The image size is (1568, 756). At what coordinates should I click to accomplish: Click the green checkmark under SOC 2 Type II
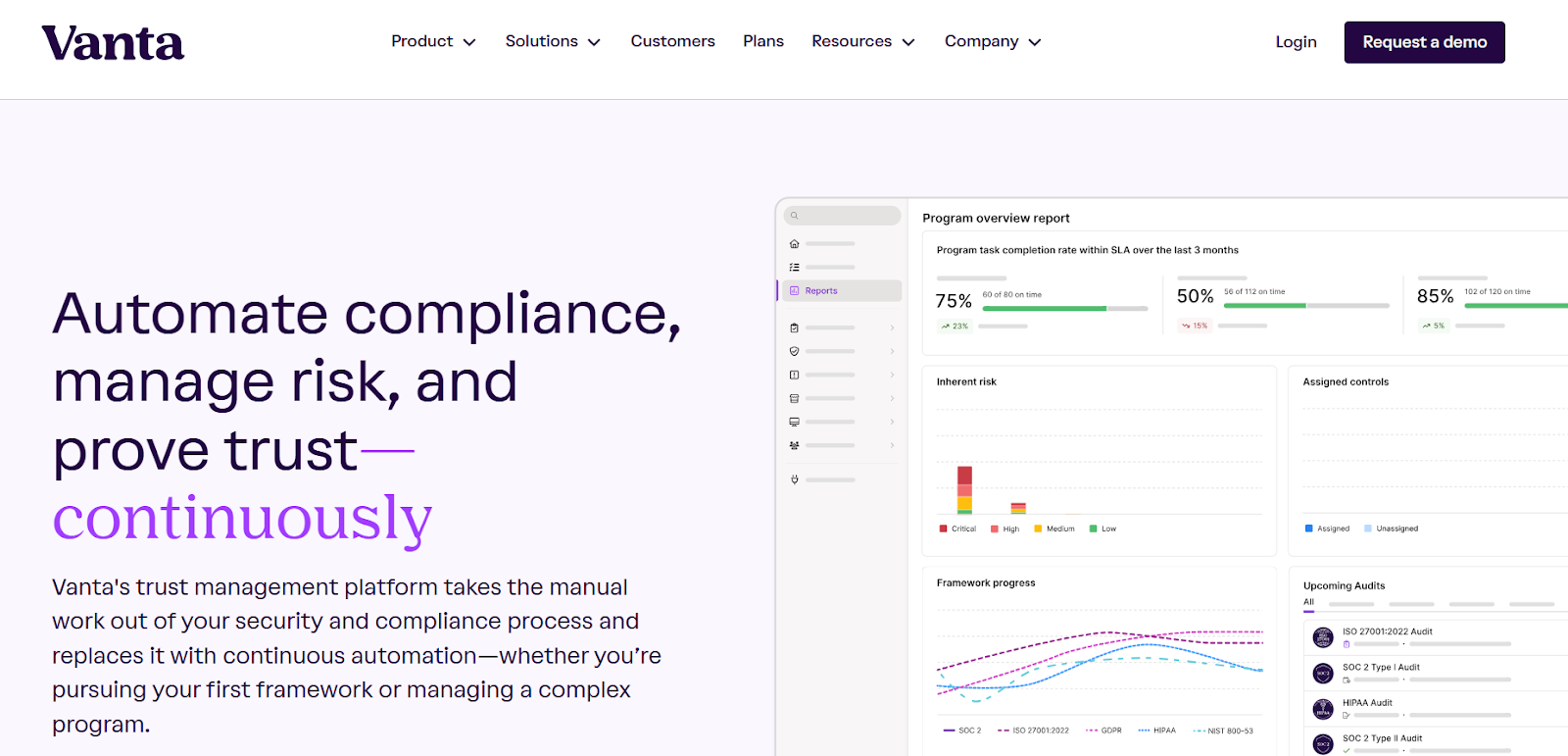click(1347, 751)
